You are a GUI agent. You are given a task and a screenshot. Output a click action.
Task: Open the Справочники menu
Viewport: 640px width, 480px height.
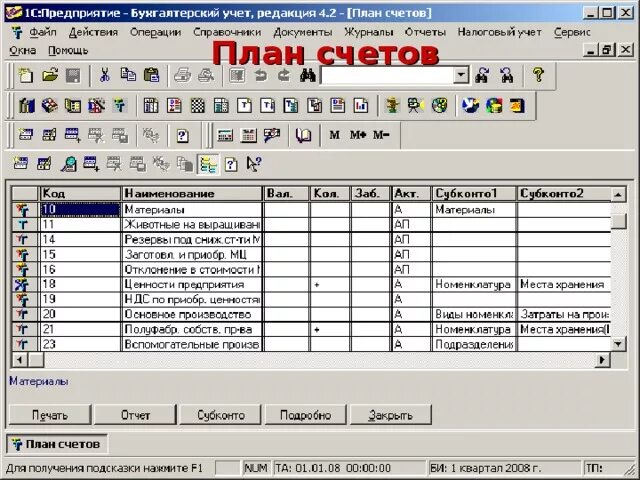(x=227, y=32)
